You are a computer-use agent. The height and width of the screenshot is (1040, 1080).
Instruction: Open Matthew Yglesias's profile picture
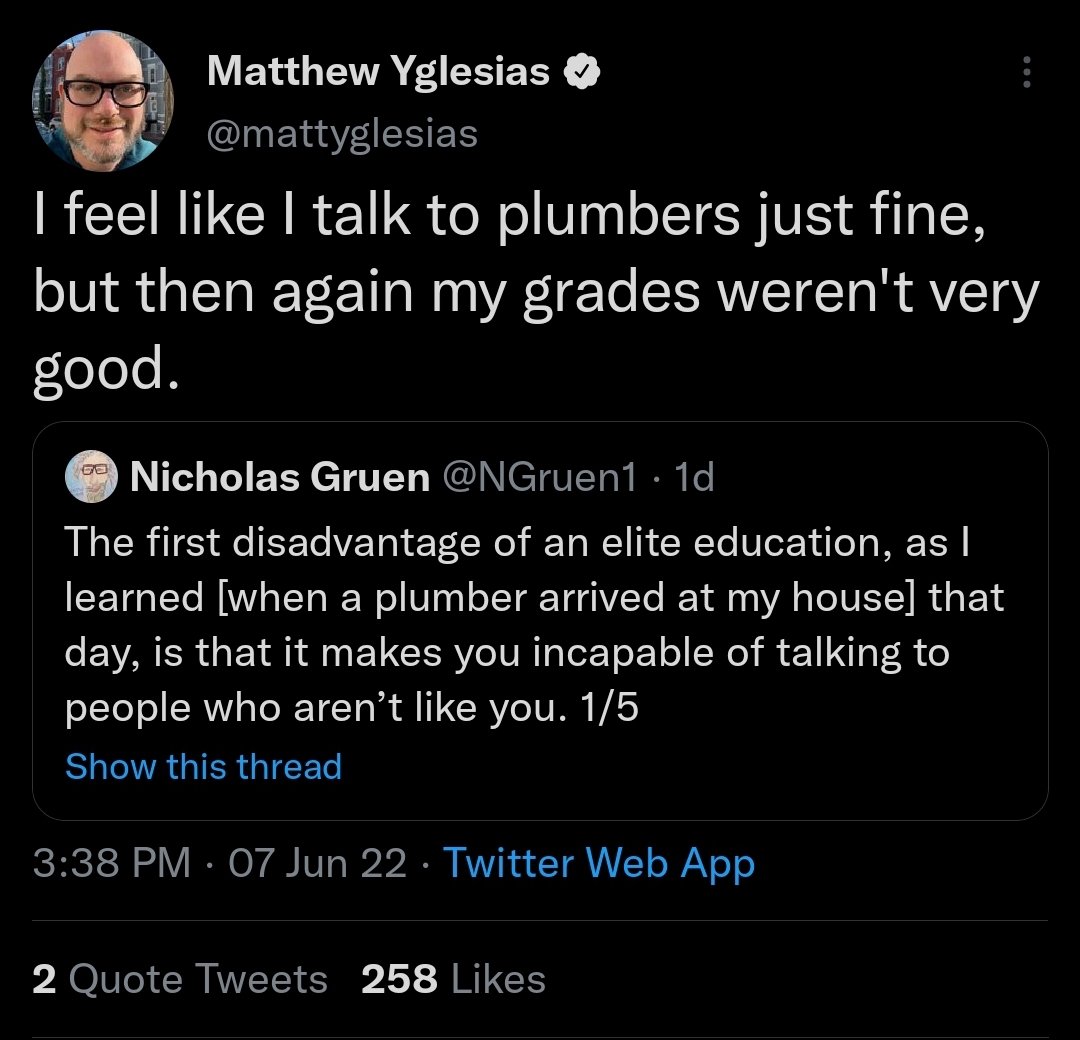[104, 100]
